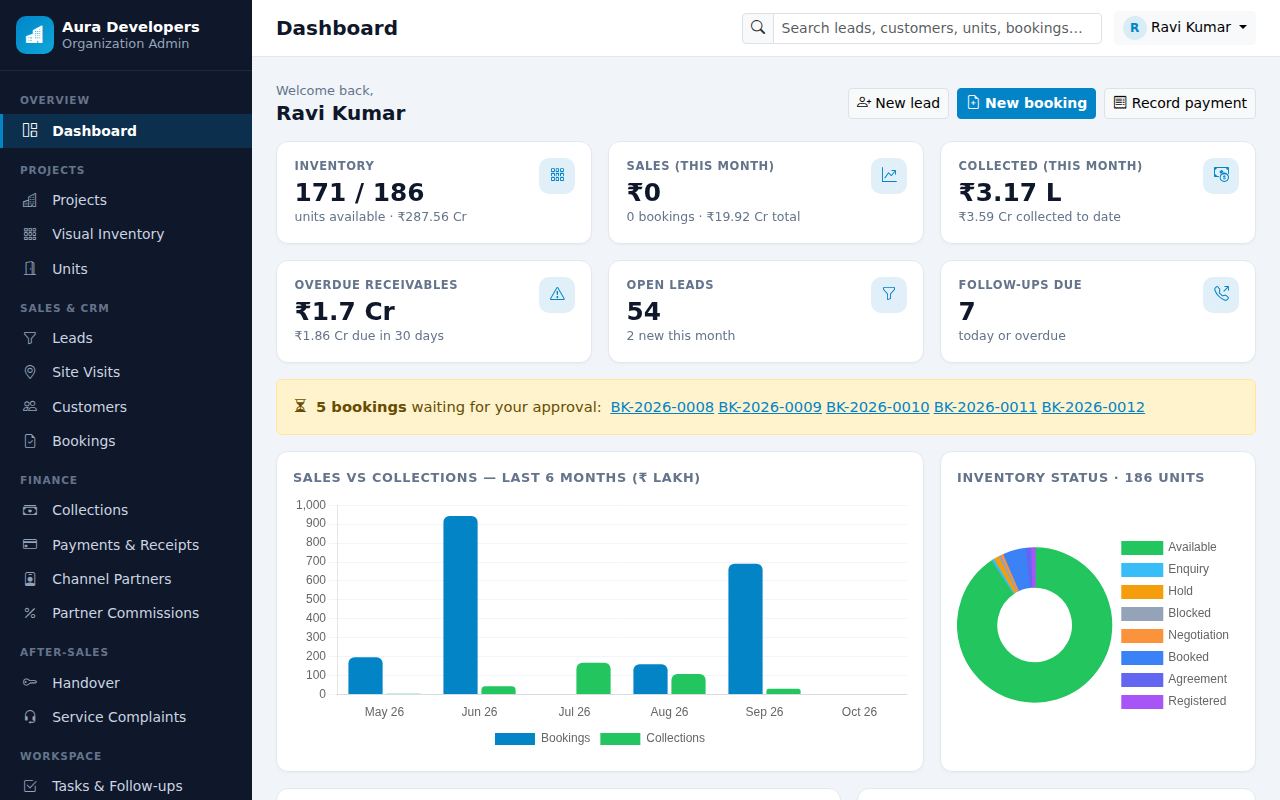Click the Record payment button
The image size is (1280, 800).
1180,103
